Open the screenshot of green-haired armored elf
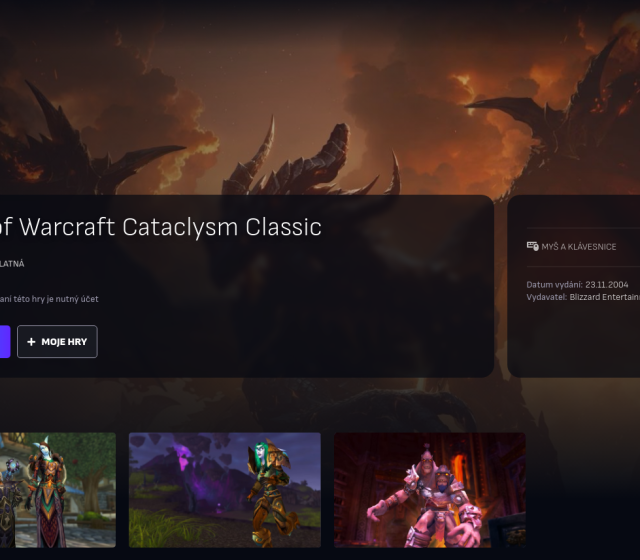Viewport: 640px width, 560px height. 225,490
